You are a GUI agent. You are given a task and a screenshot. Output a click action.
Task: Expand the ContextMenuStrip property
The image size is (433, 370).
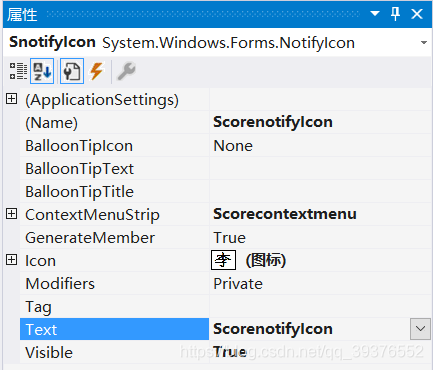(x=11, y=214)
